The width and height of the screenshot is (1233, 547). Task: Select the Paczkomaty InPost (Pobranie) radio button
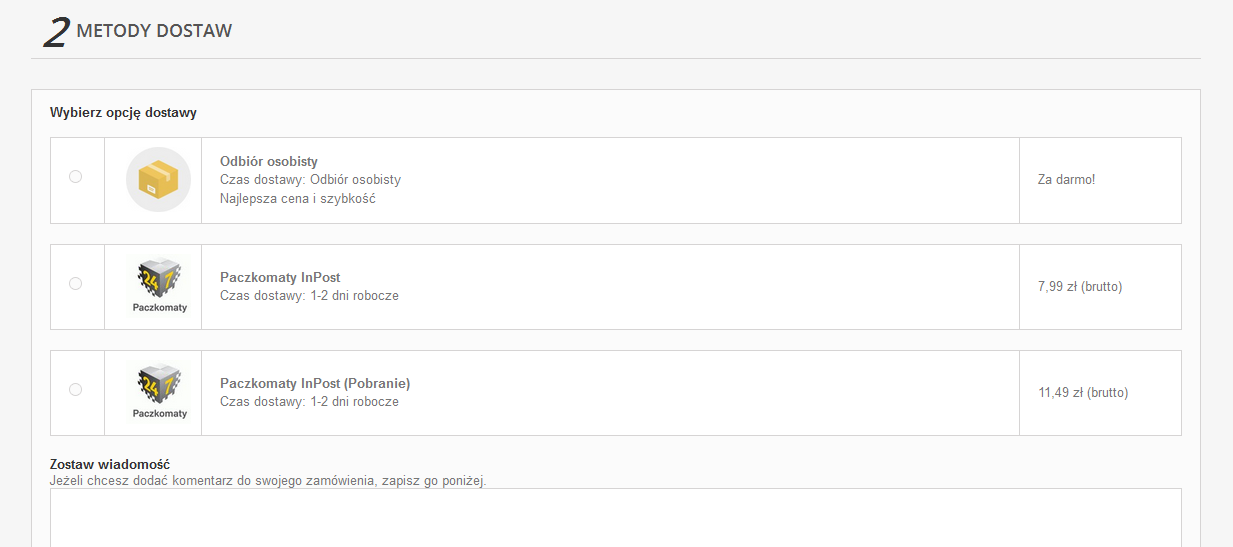75,390
